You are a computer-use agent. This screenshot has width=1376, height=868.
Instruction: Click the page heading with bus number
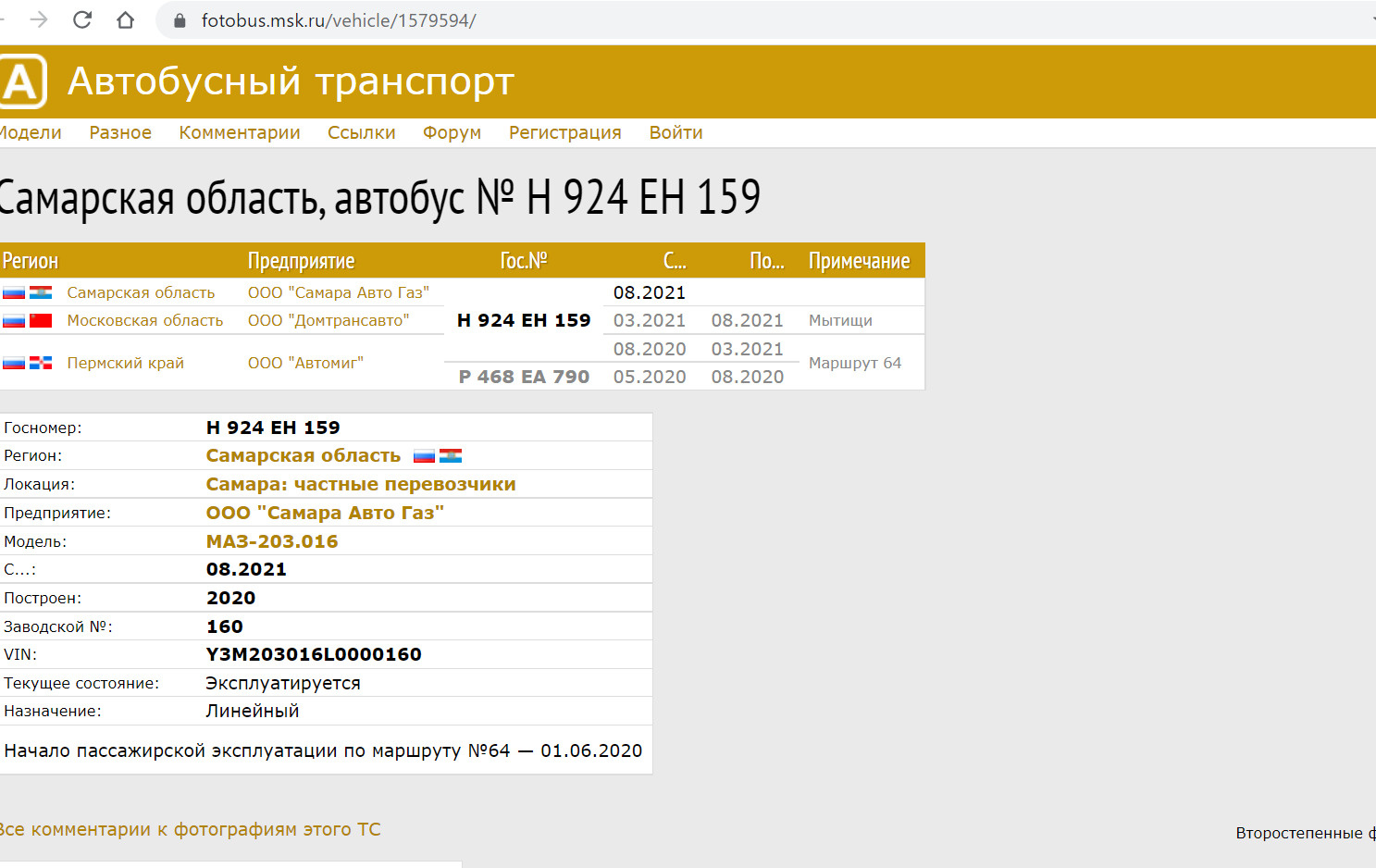point(379,197)
